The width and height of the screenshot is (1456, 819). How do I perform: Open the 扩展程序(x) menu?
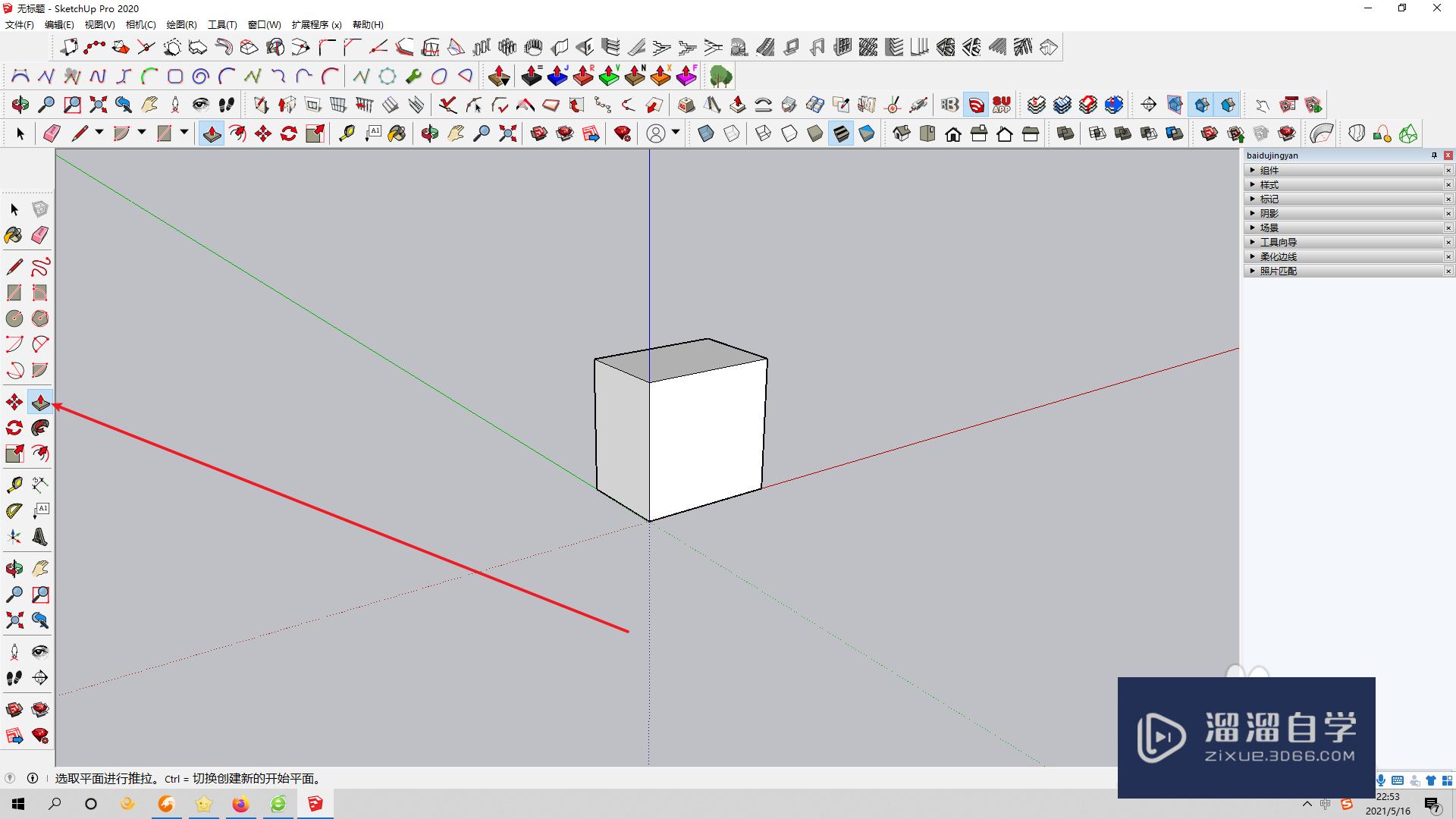316,25
